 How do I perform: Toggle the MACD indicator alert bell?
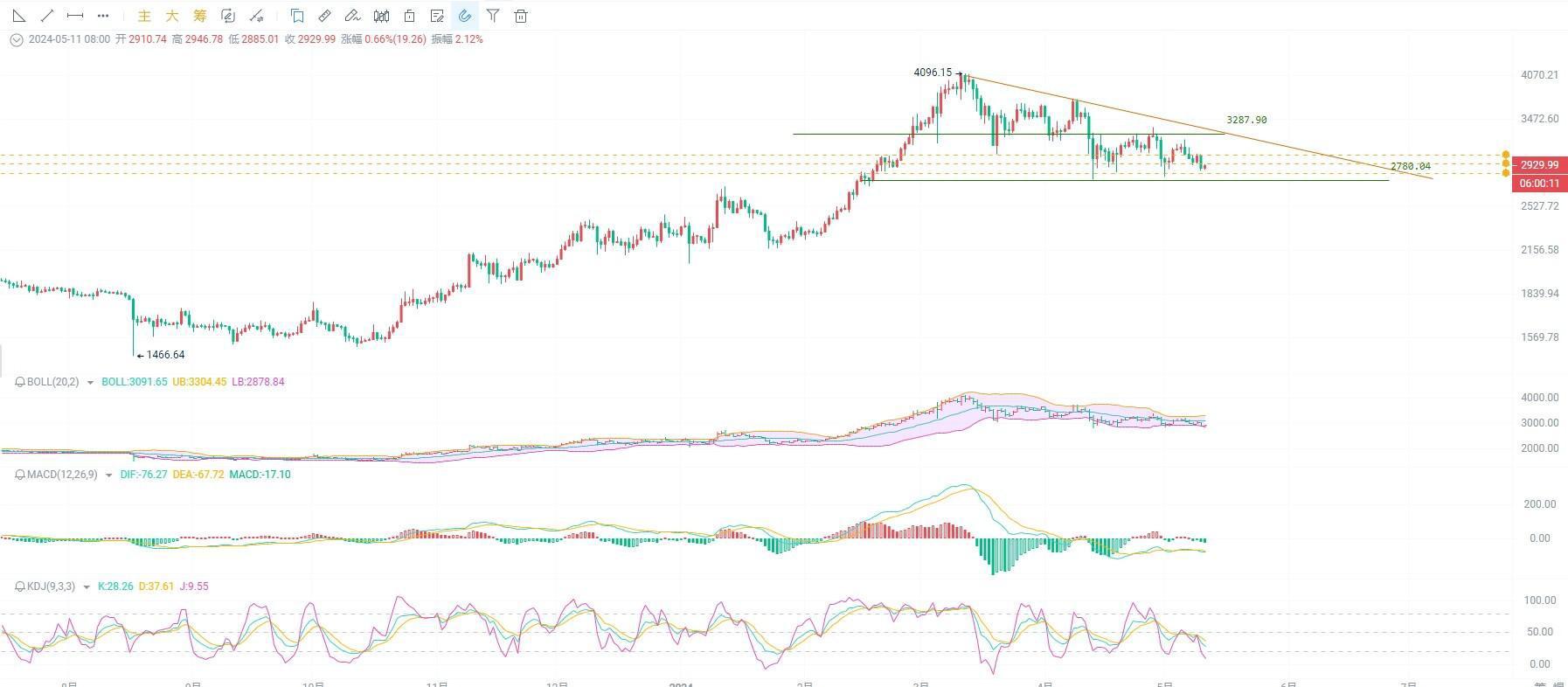19,475
